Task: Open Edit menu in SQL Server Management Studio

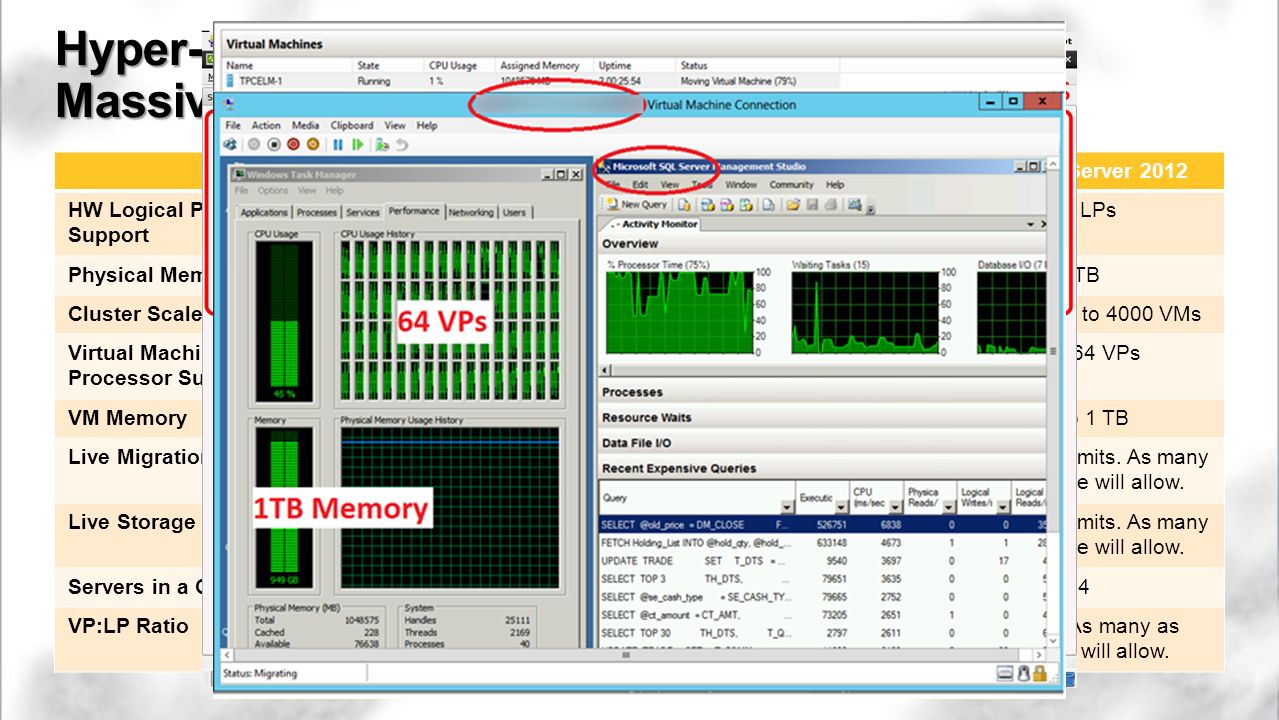Action: [x=640, y=185]
